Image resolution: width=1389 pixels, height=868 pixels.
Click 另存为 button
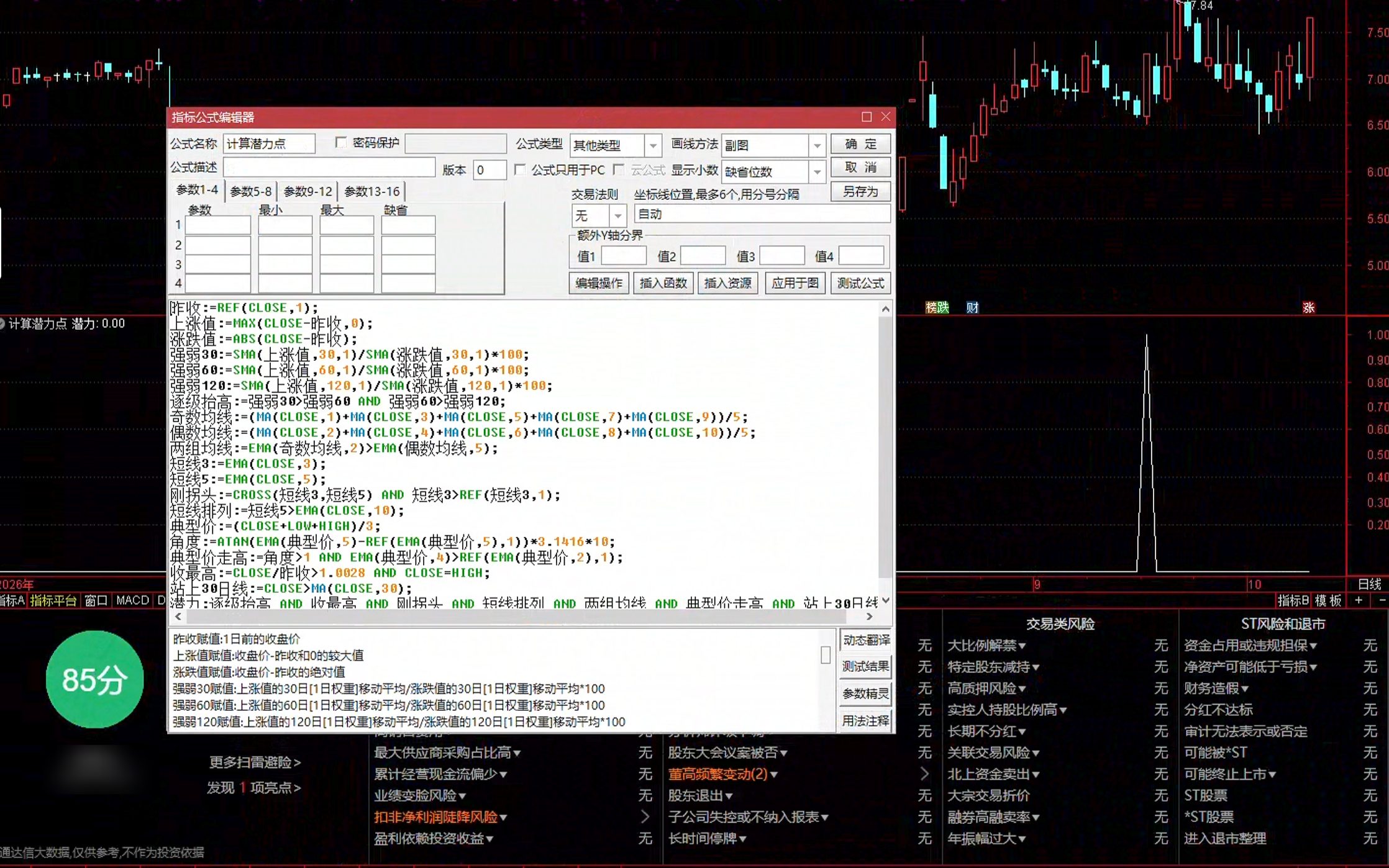(x=861, y=191)
